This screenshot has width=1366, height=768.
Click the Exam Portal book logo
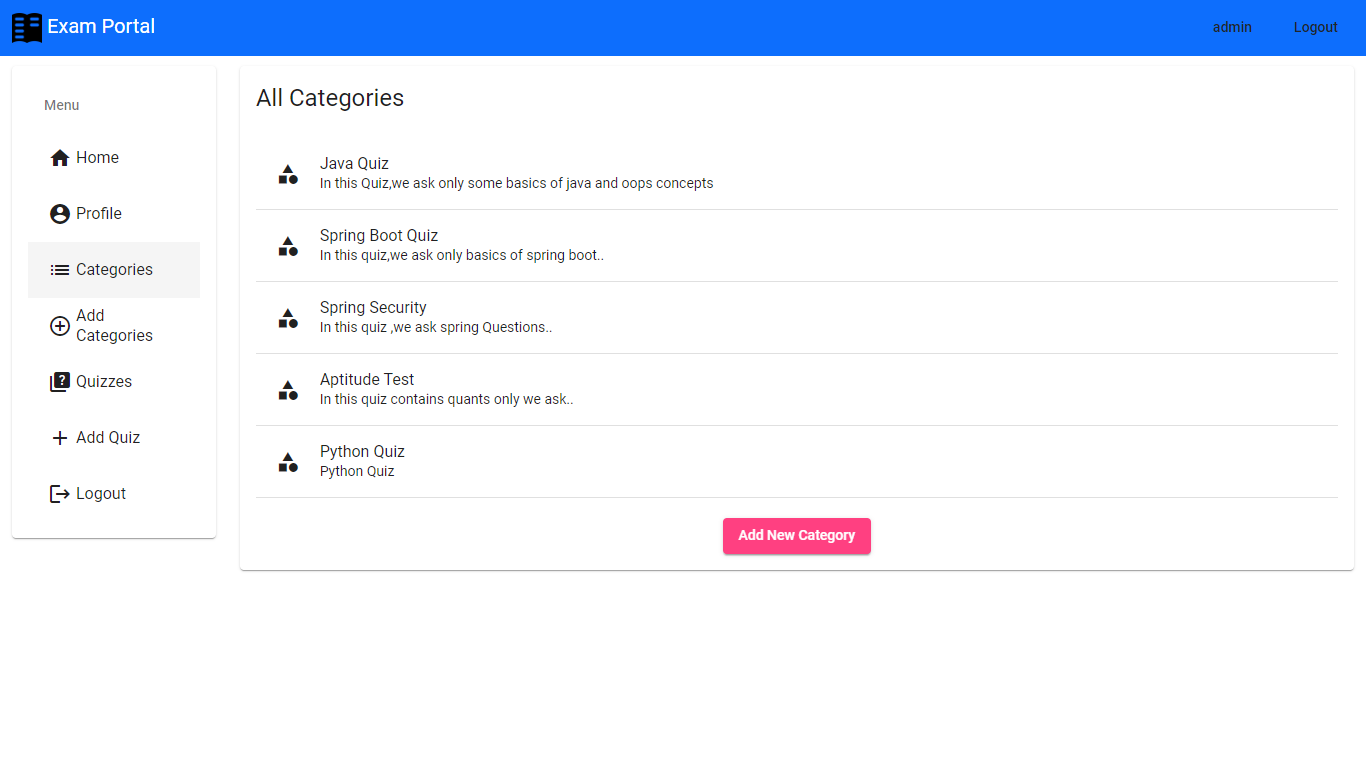pyautogui.click(x=27, y=27)
